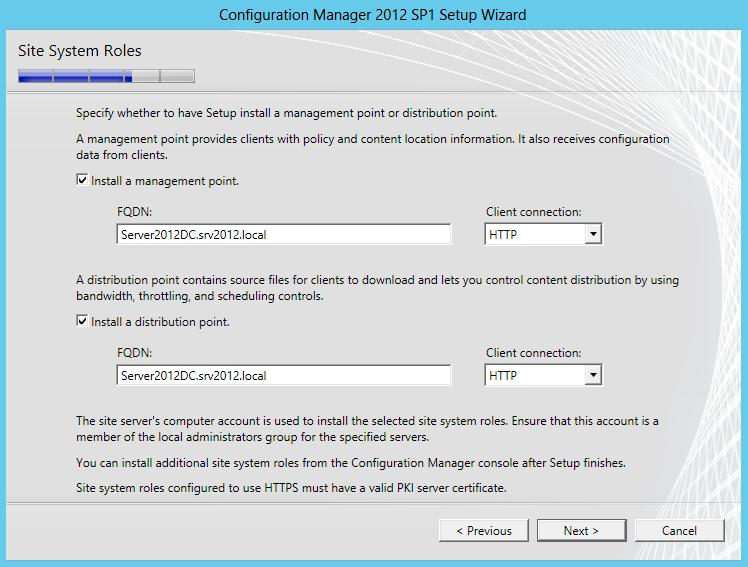748x567 pixels.
Task: Click the setup progress bar
Action: pos(106,76)
